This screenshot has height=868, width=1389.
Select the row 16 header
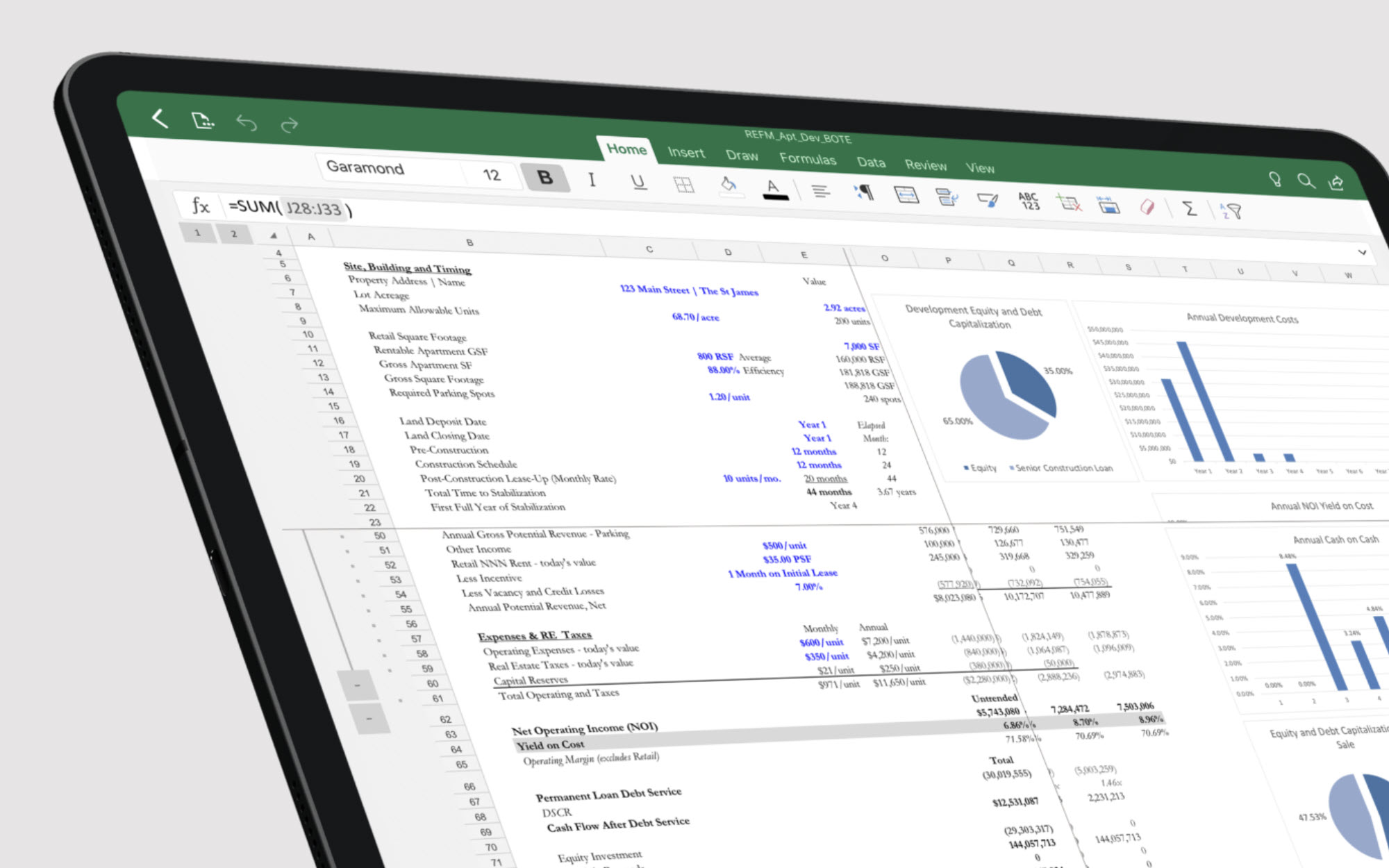(x=339, y=421)
